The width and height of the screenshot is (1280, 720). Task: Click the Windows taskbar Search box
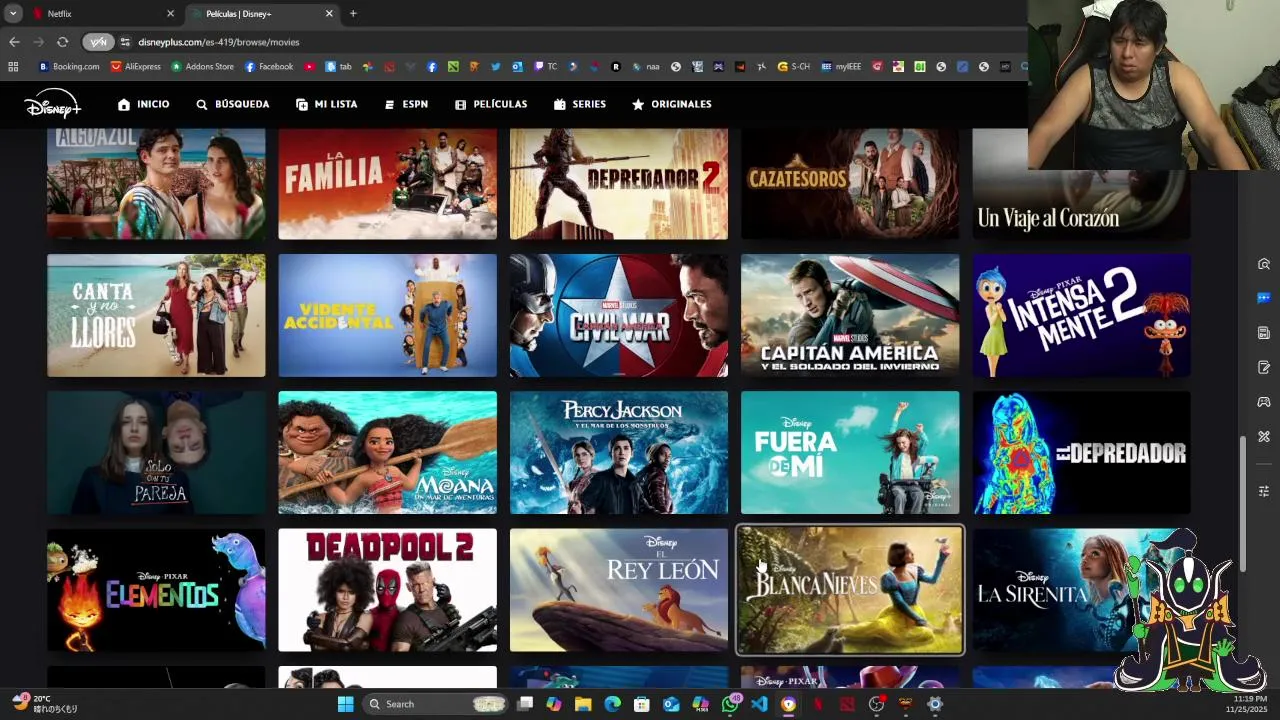coord(436,704)
